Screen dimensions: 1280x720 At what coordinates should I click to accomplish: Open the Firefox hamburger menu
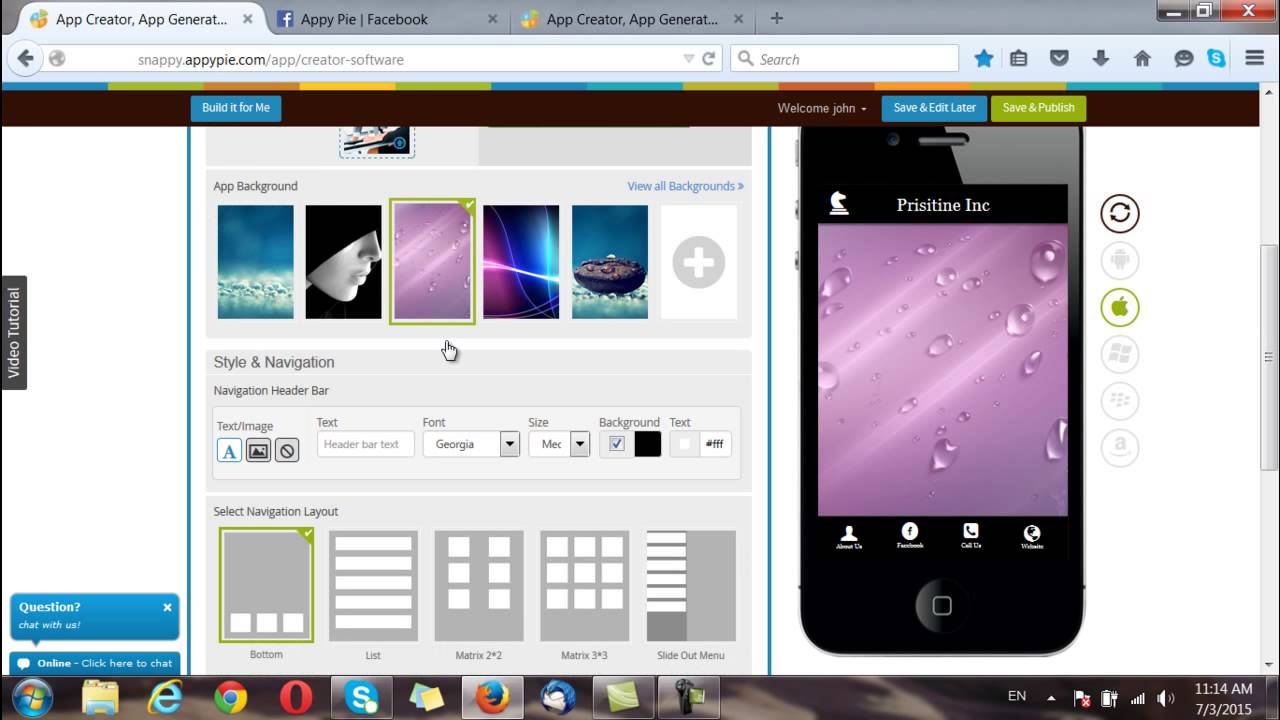[x=1255, y=59]
